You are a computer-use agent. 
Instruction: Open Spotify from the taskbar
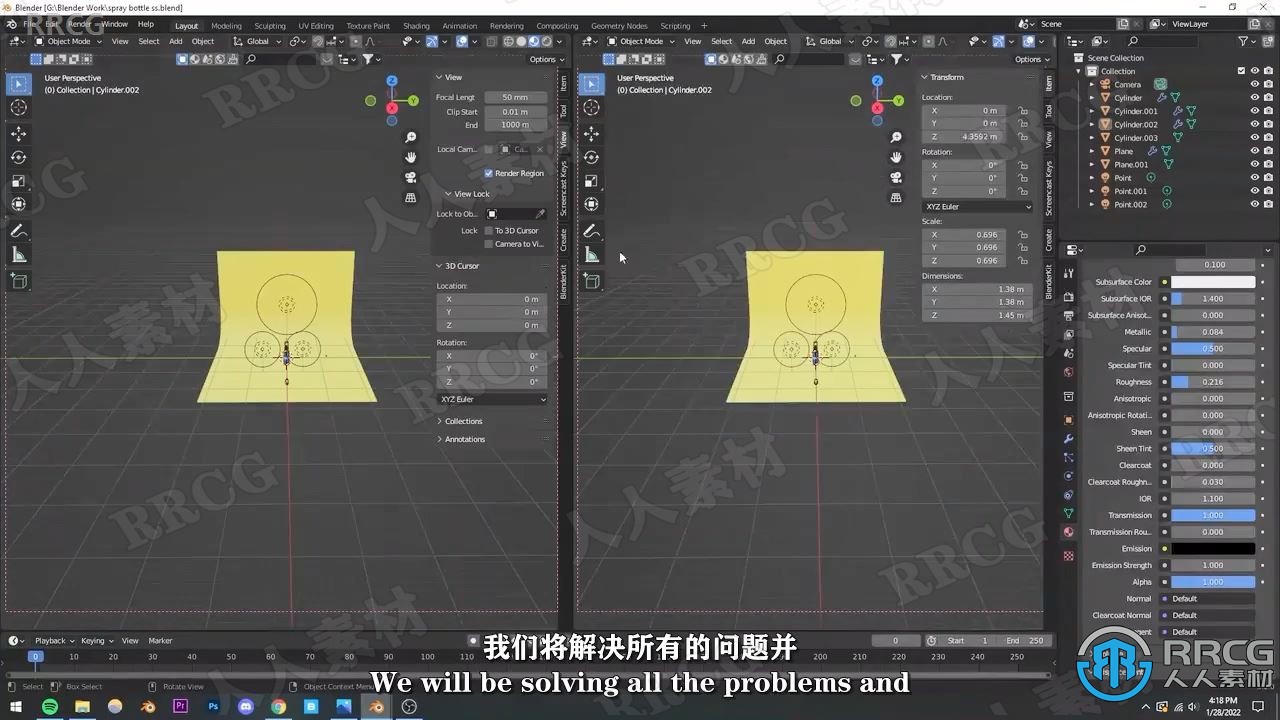(50, 706)
